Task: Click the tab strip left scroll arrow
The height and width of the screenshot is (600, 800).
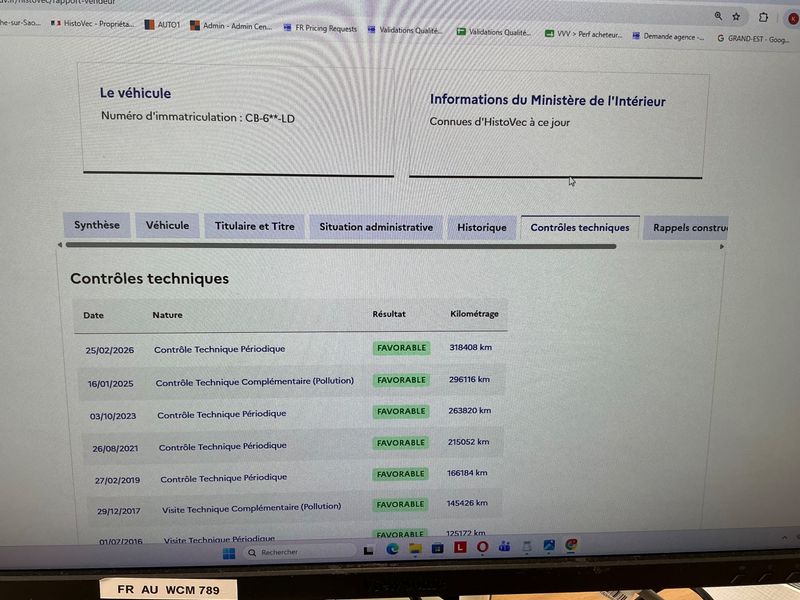Action: 60,245
